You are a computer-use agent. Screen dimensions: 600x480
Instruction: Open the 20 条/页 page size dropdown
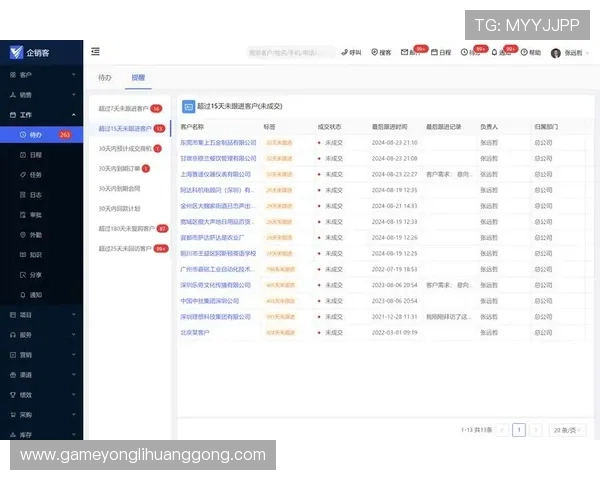(x=567, y=430)
